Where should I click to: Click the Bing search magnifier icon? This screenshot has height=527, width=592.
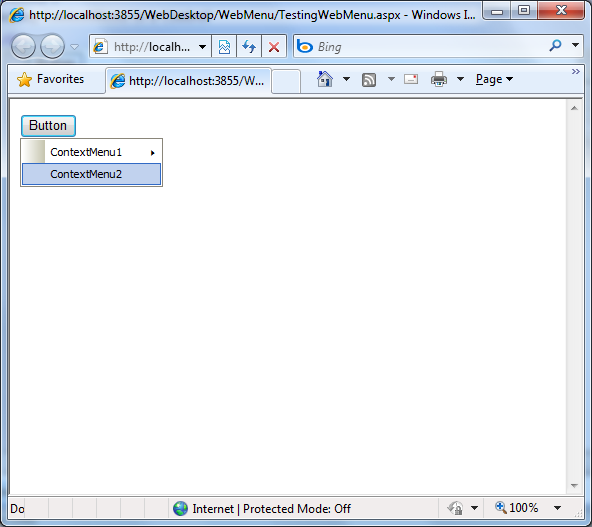555,46
